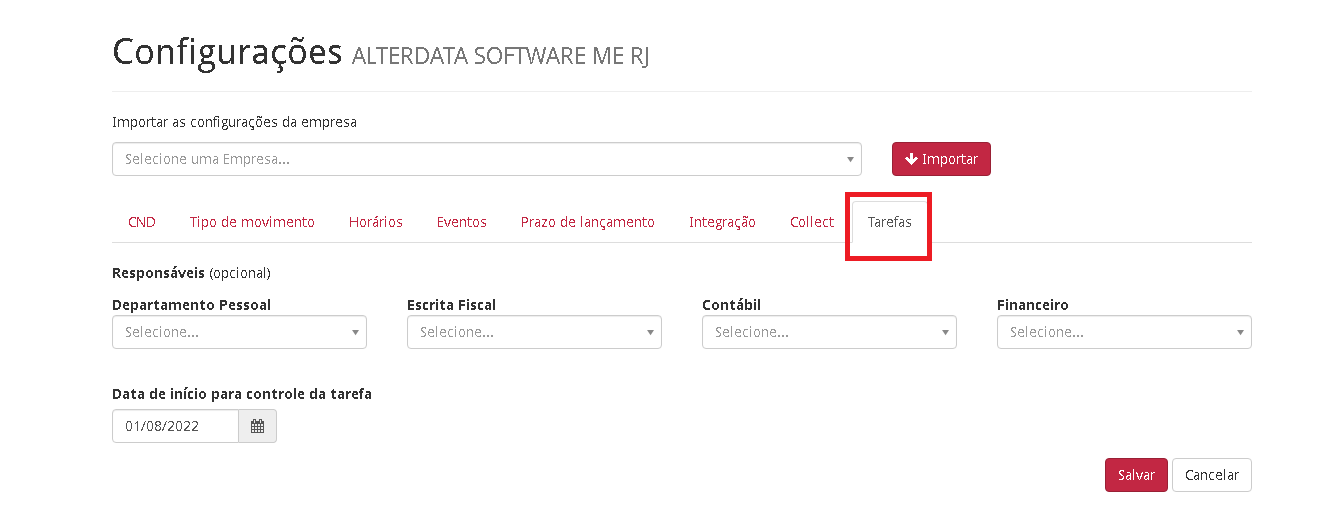Open the calendar icon beside the date
The image size is (1339, 519).
(x=257, y=426)
